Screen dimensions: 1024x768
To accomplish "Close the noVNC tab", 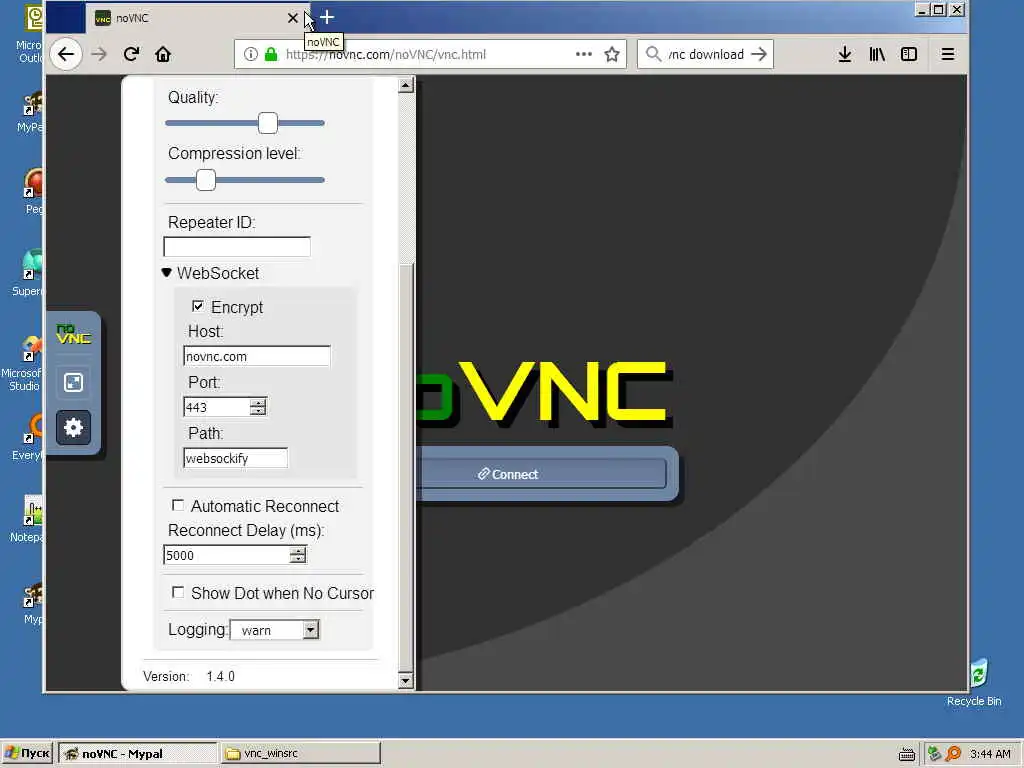I will tap(293, 18).
